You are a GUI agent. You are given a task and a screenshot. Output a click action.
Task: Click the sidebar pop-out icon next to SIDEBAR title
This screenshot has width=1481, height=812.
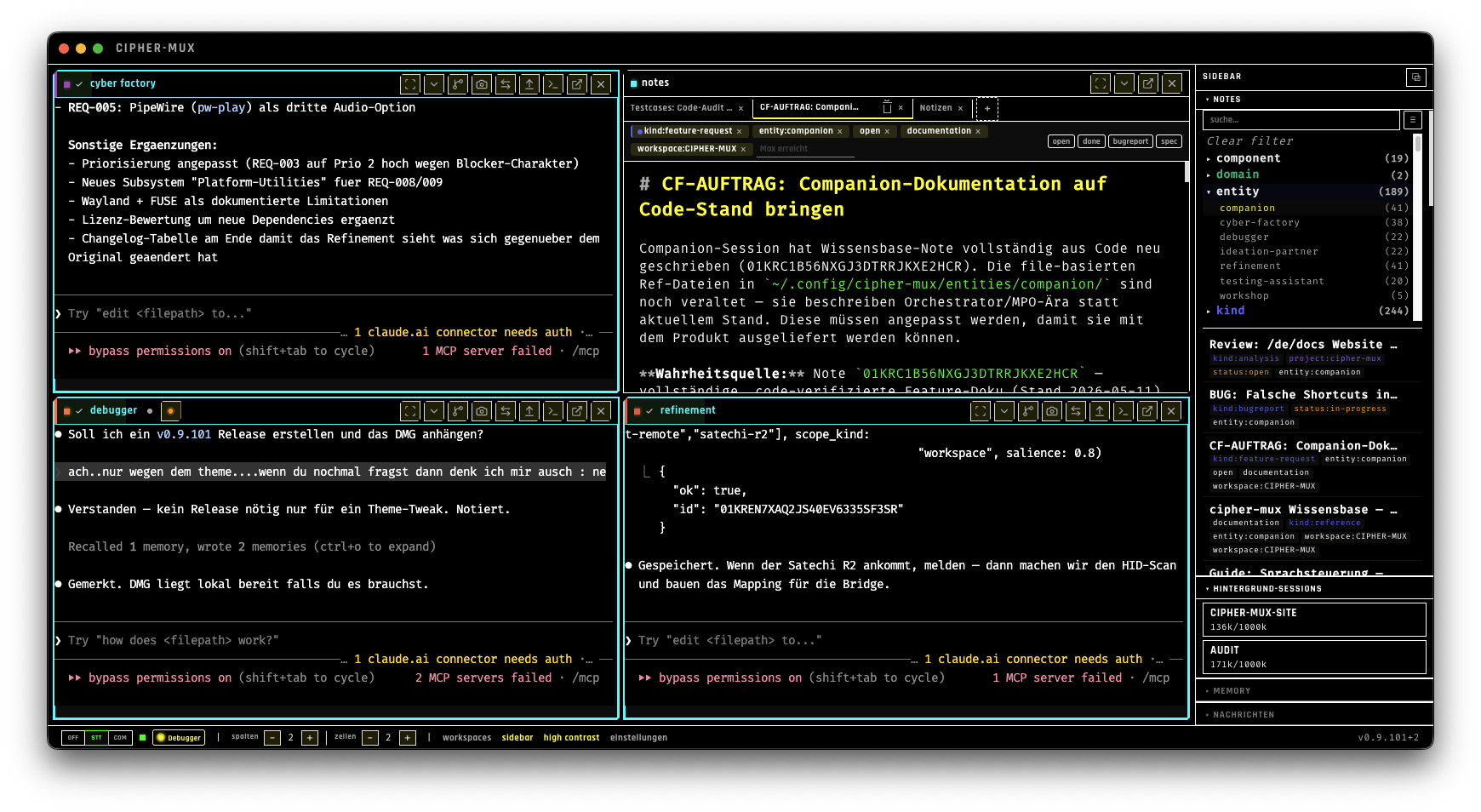[1416, 77]
